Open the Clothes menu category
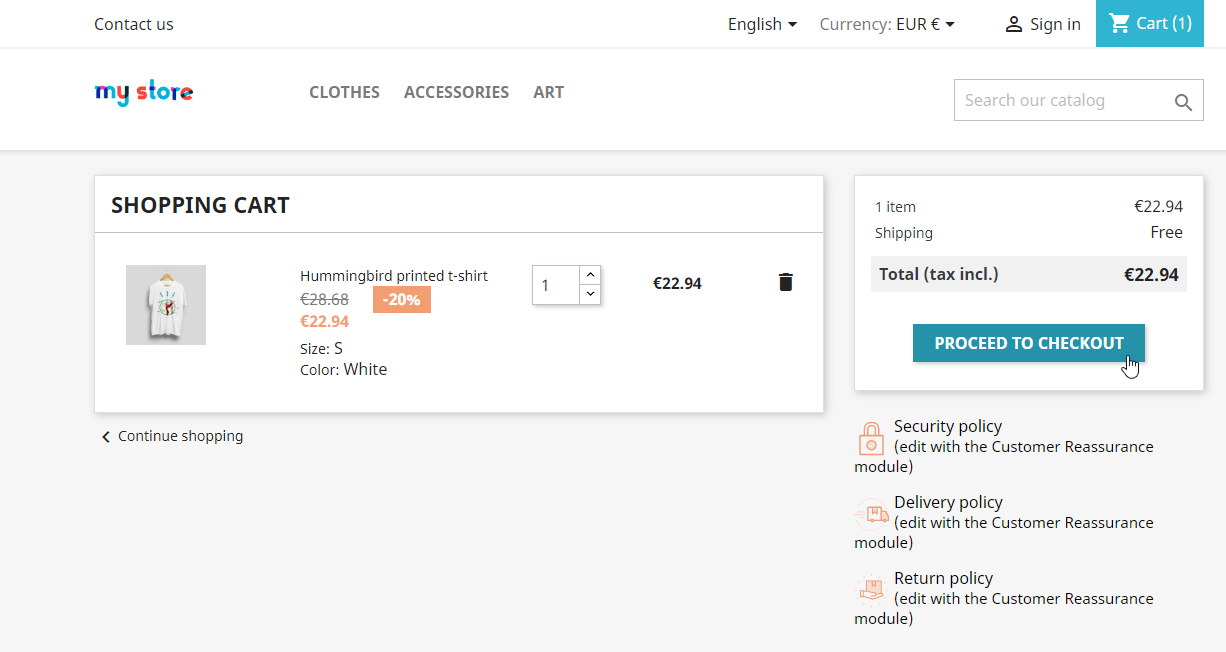 coord(344,92)
